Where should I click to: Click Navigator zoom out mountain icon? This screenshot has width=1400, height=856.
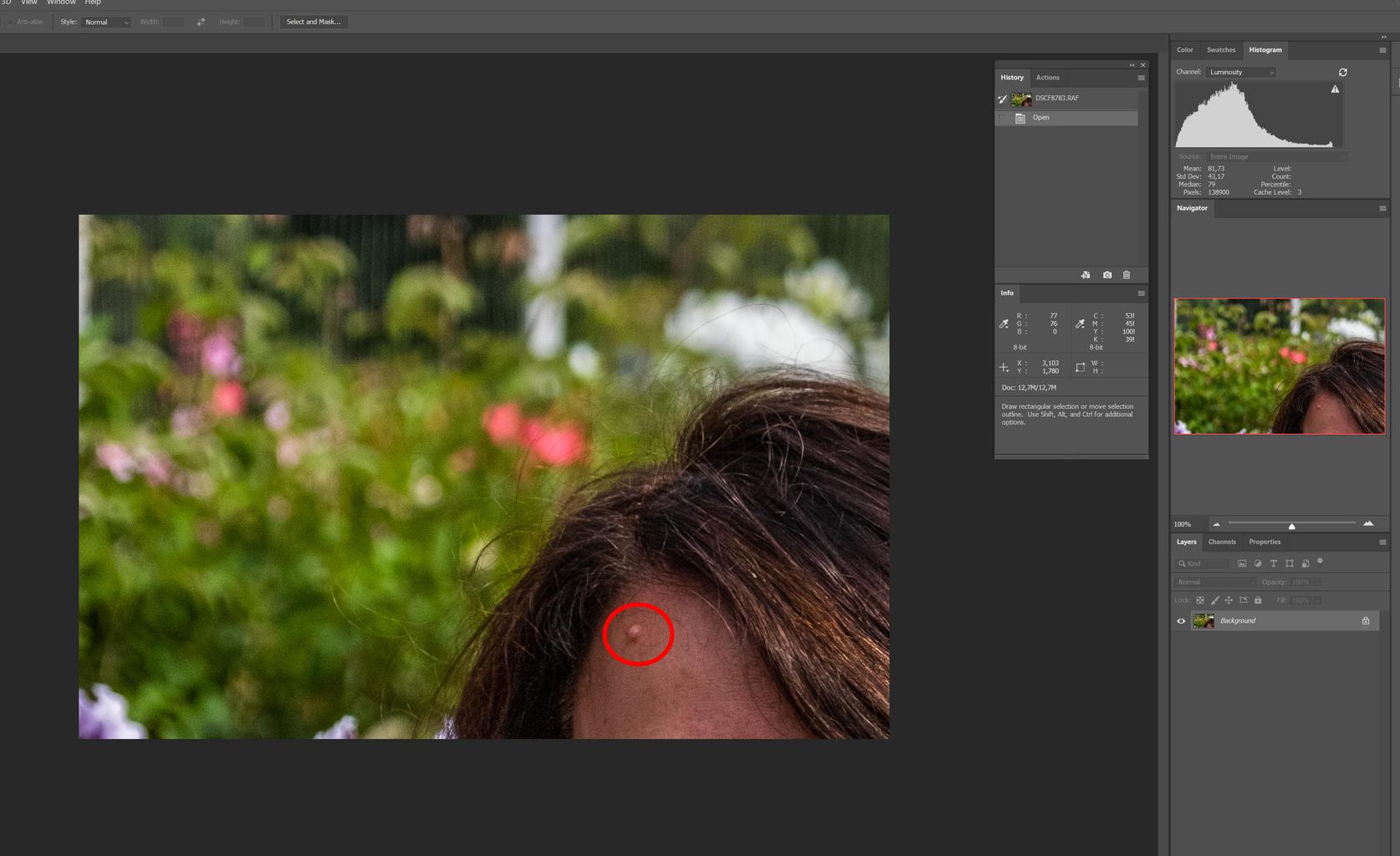click(1216, 524)
